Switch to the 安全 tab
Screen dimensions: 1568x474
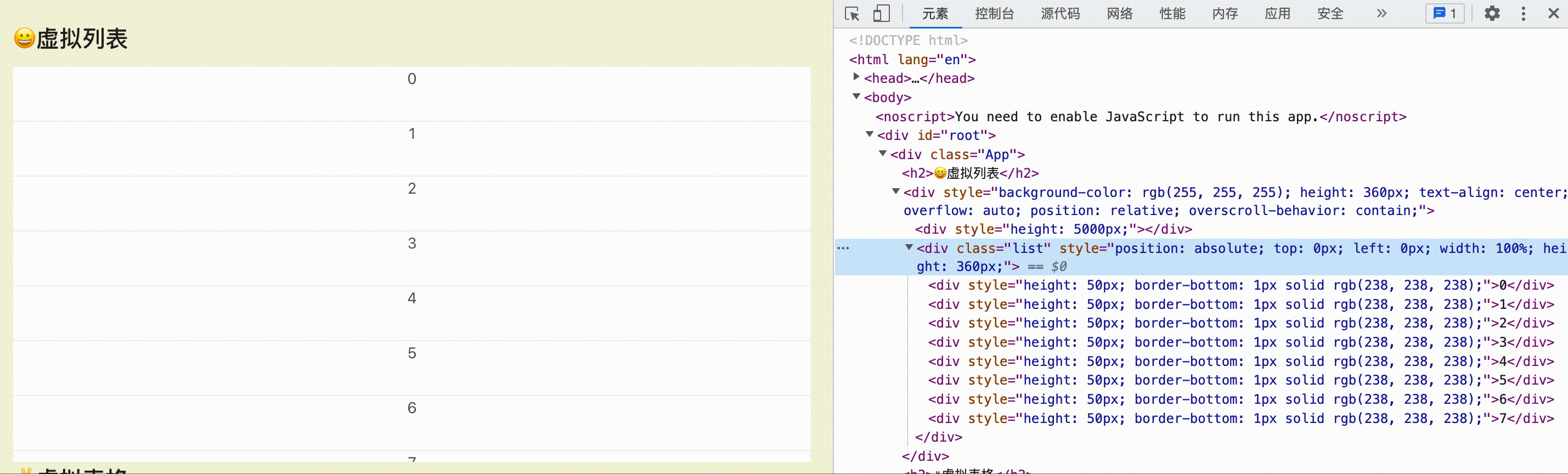click(1330, 14)
